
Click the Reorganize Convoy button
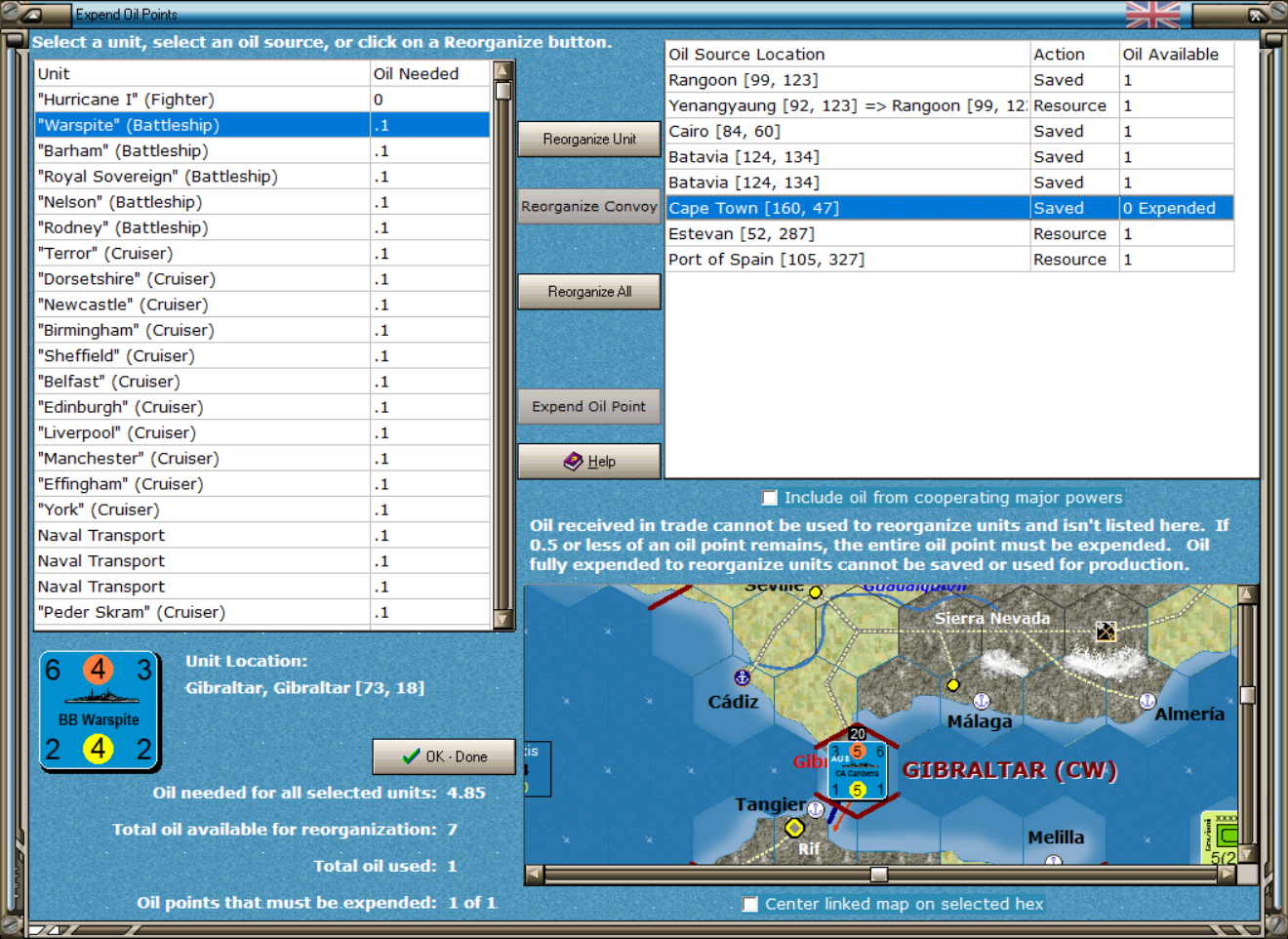coord(589,206)
